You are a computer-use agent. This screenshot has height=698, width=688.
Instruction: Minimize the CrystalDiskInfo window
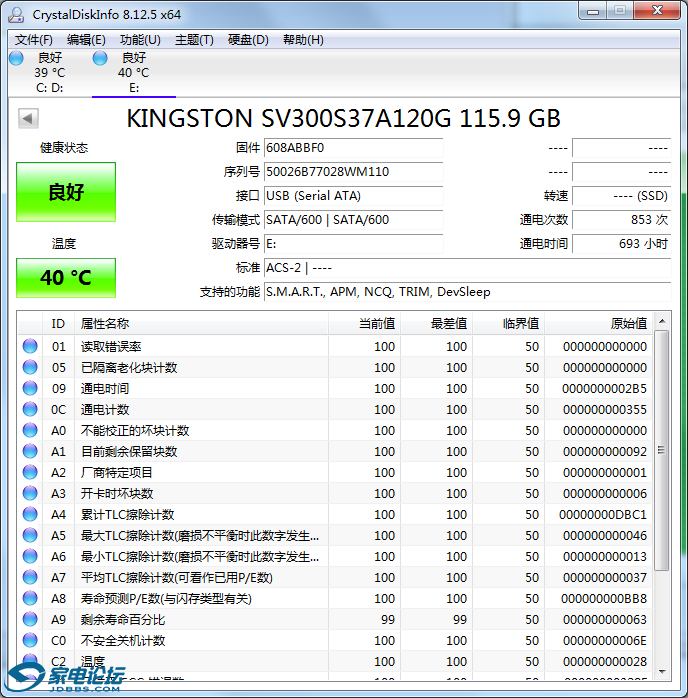pos(592,11)
